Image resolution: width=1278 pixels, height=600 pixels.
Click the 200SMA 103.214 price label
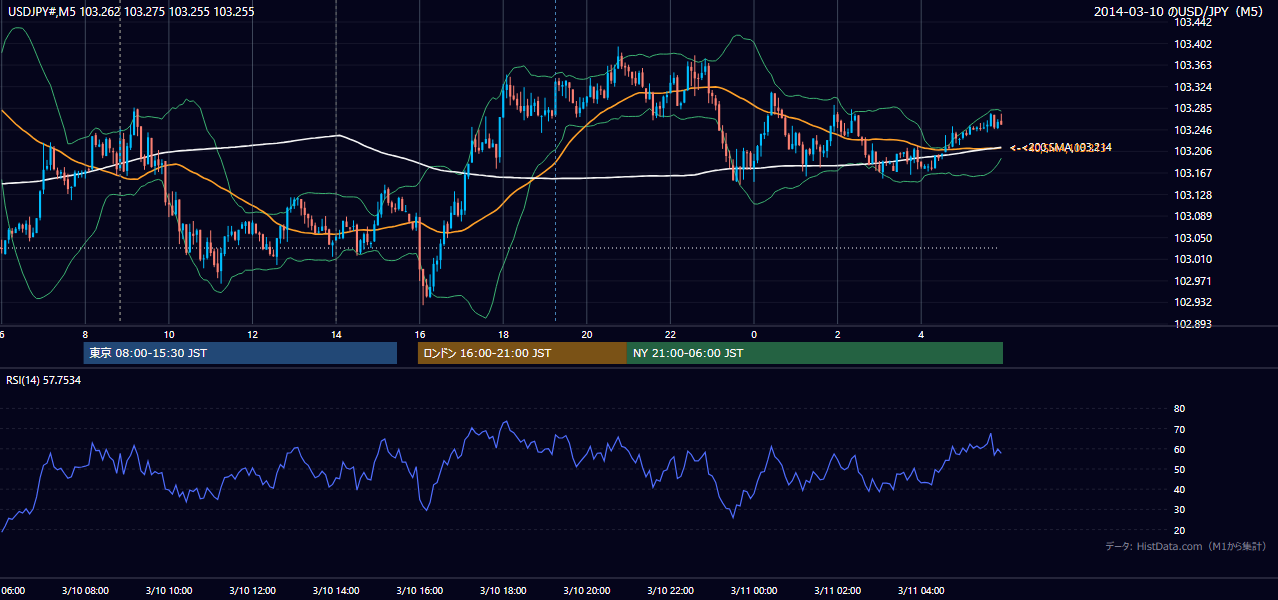(x=1069, y=148)
